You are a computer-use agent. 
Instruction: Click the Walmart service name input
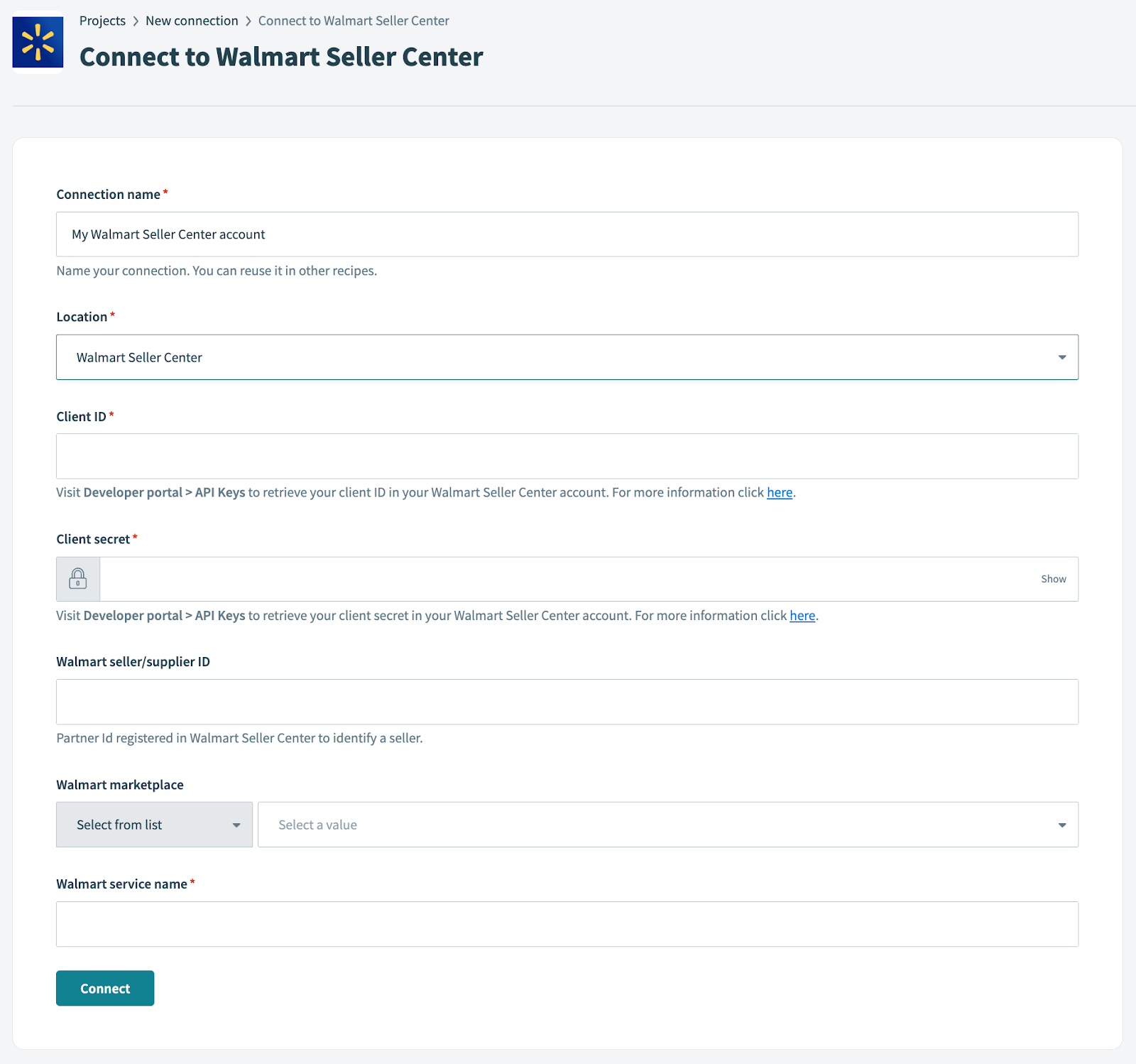tap(568, 923)
